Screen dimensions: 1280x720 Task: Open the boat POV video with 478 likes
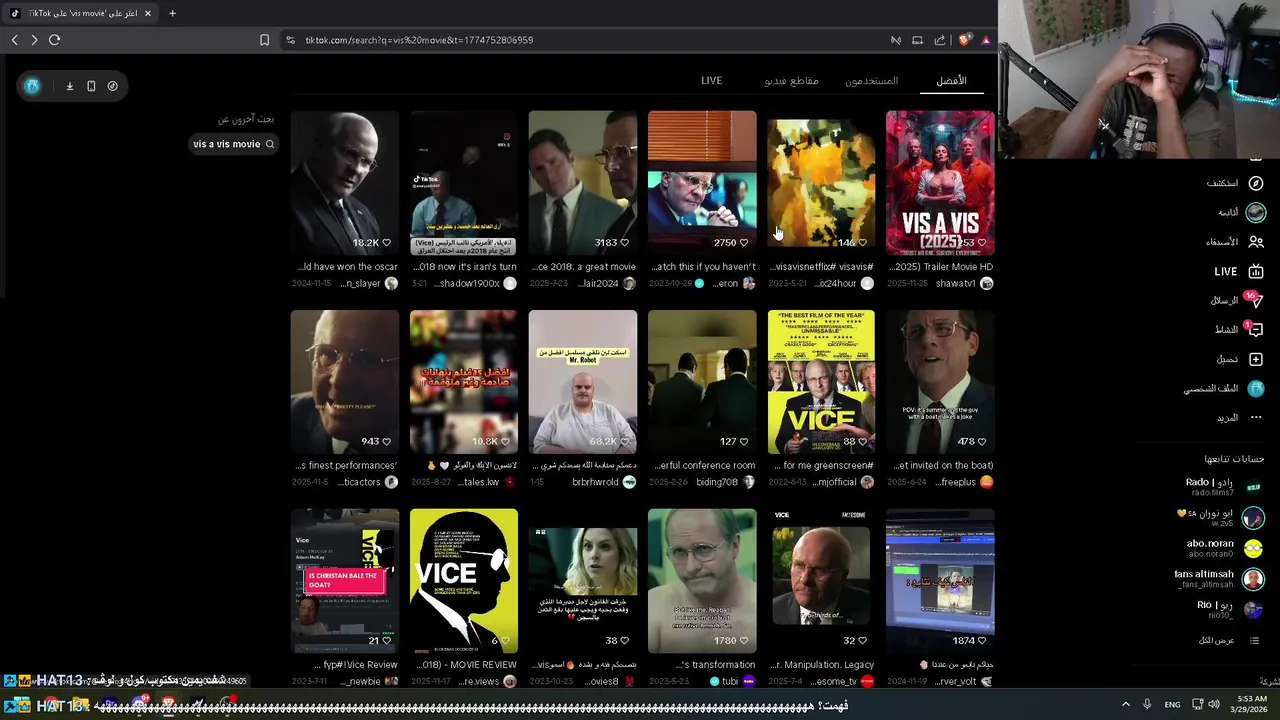coord(940,382)
